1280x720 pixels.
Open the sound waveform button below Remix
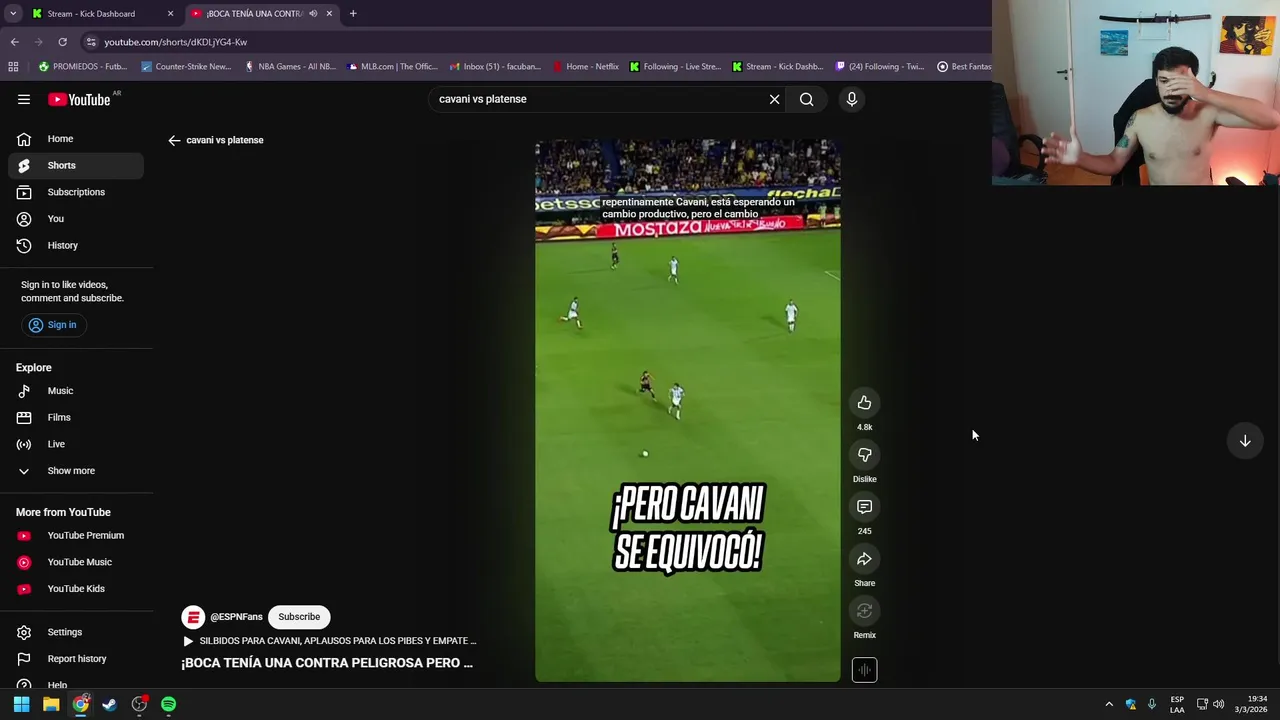(x=864, y=670)
